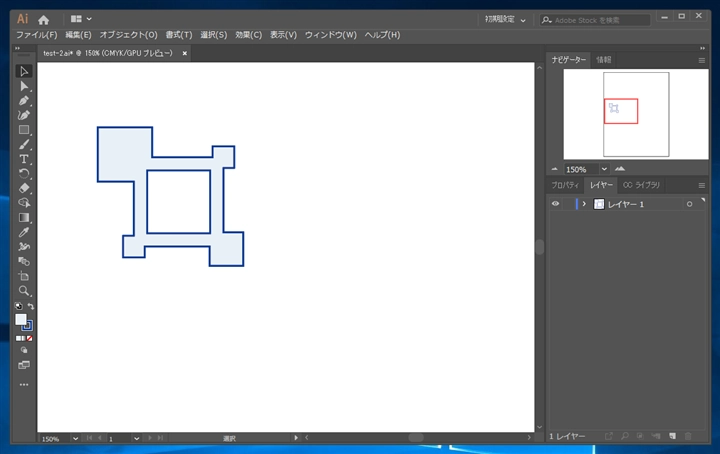Open the 書式(T) menu

coord(179,35)
